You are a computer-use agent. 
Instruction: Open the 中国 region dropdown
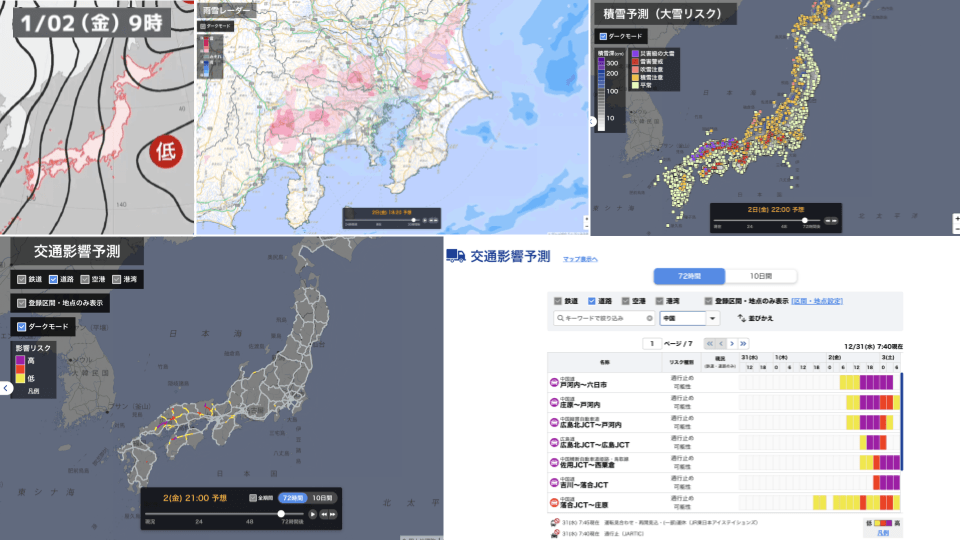click(712, 318)
